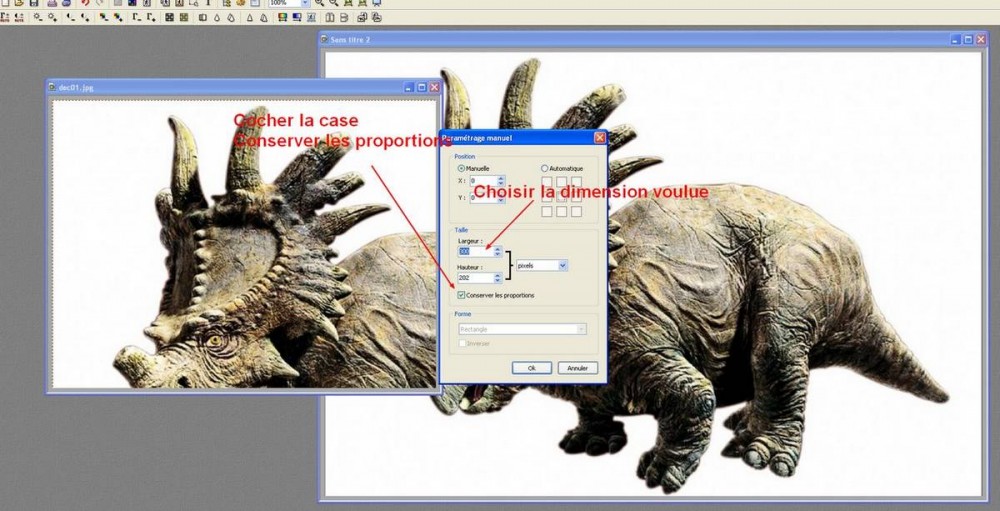Toggle the Conserver les proportions checkbox

coord(461,295)
